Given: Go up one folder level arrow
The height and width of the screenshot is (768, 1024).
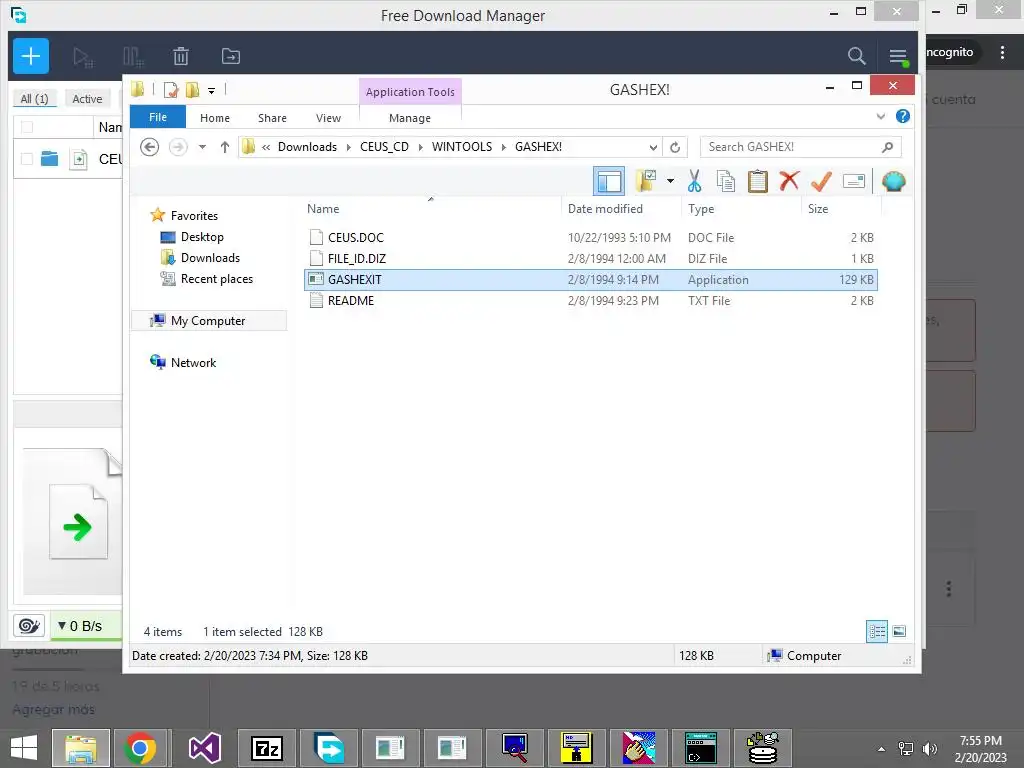Looking at the screenshot, I should coord(225,147).
